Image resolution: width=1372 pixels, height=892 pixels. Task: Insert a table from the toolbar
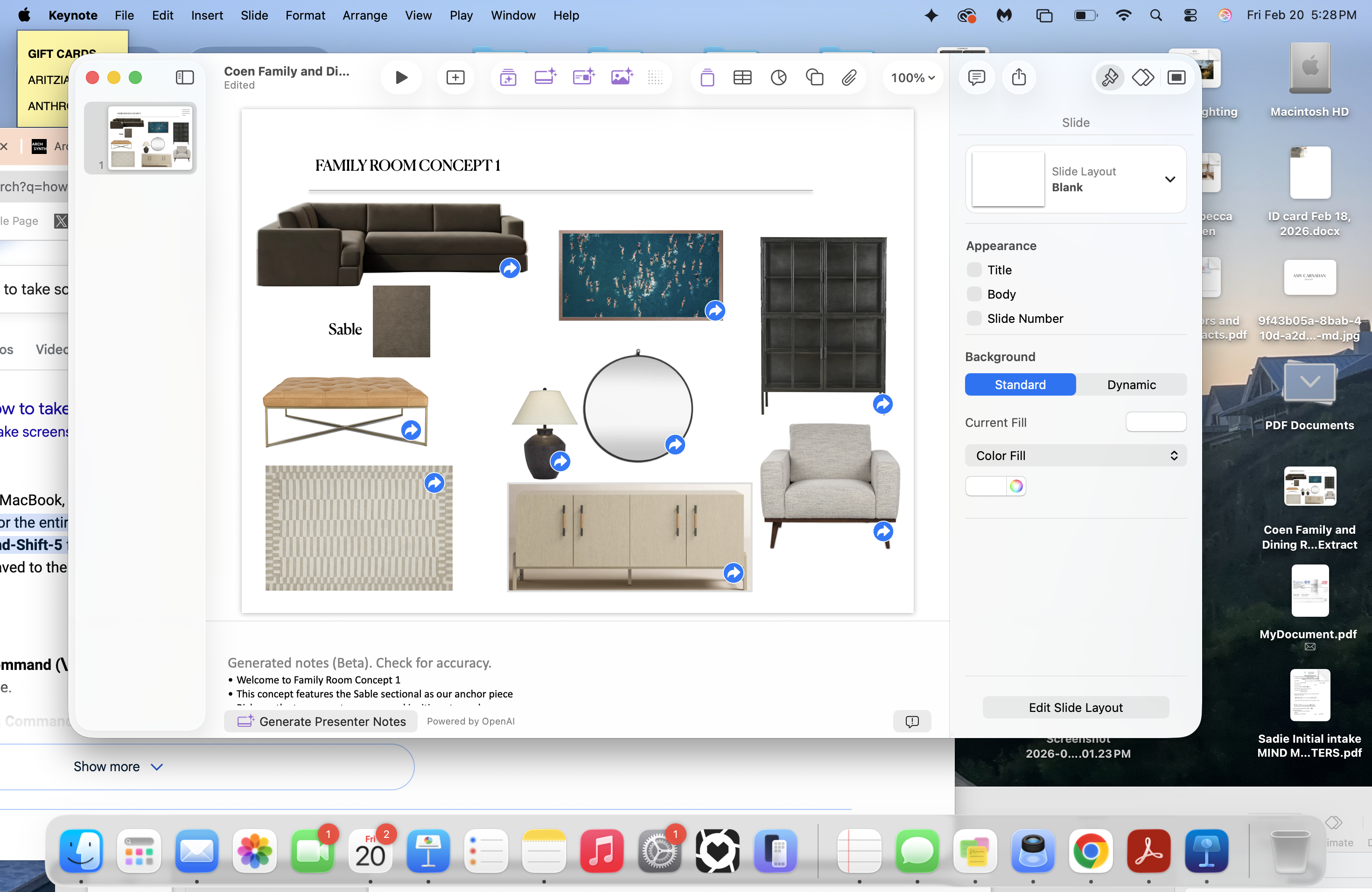742,77
